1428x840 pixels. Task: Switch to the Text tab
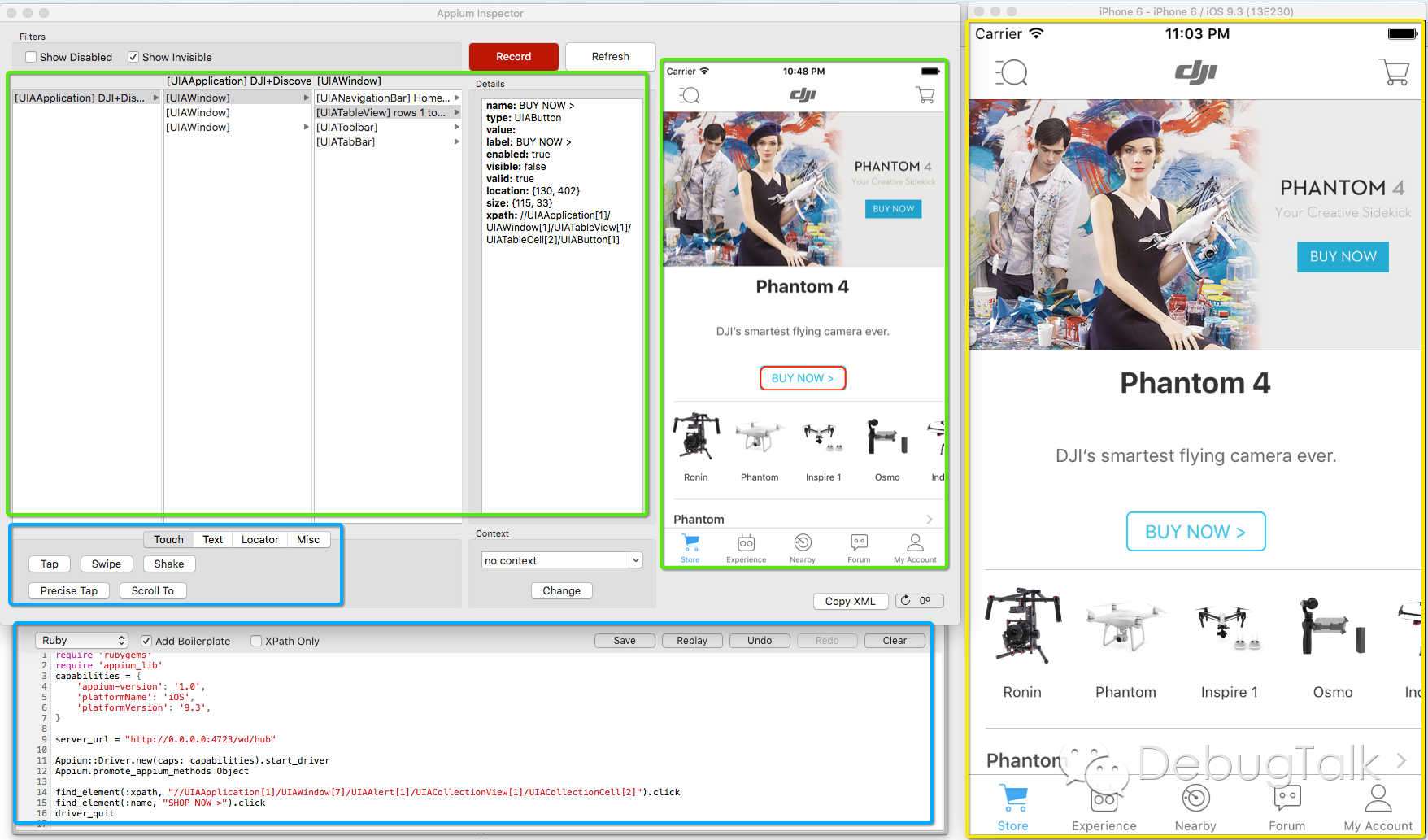click(213, 539)
